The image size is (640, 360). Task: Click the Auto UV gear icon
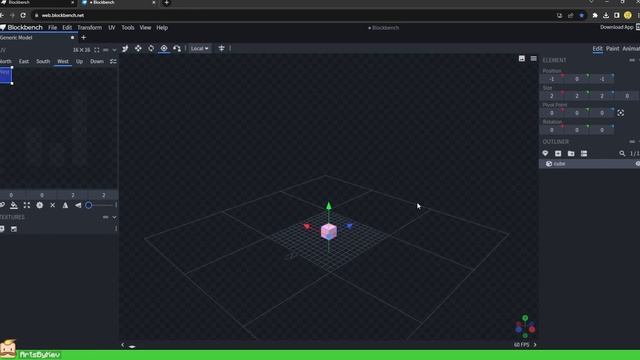(40, 205)
